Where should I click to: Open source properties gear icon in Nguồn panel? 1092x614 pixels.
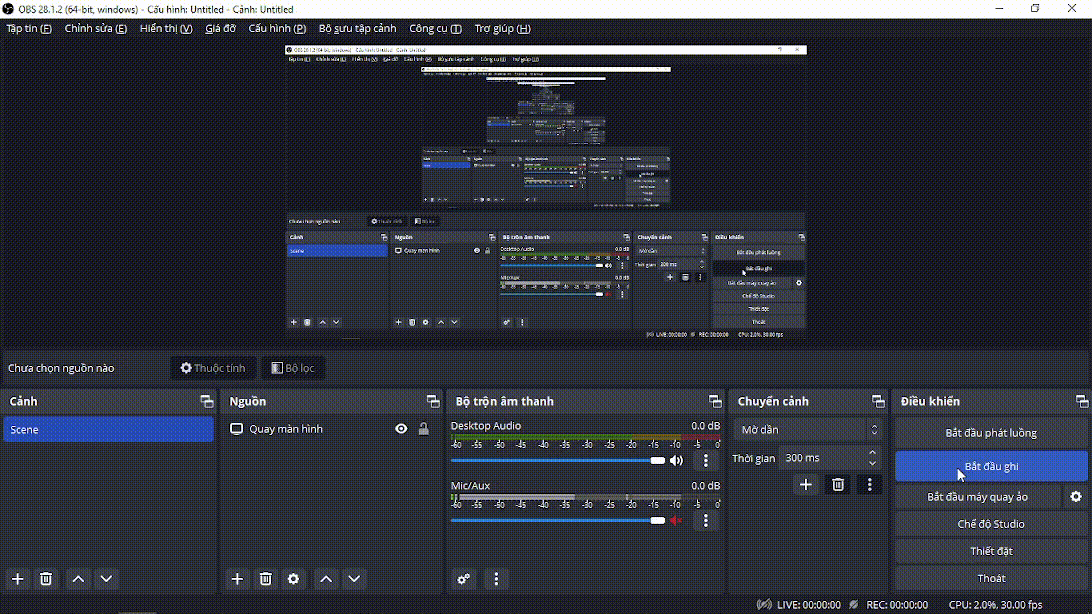pos(293,579)
